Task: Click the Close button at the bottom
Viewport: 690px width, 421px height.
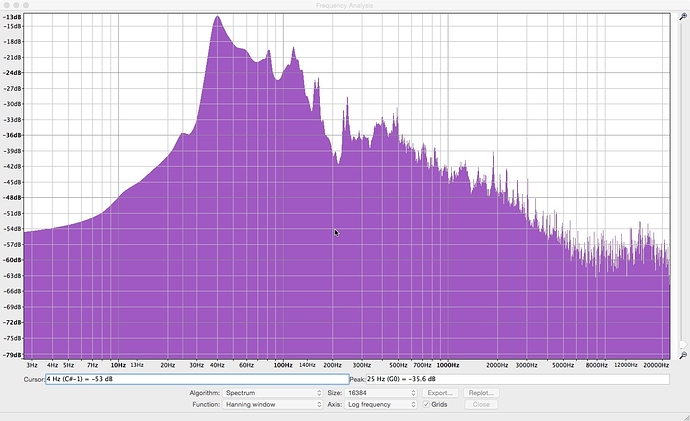Action: 481,404
